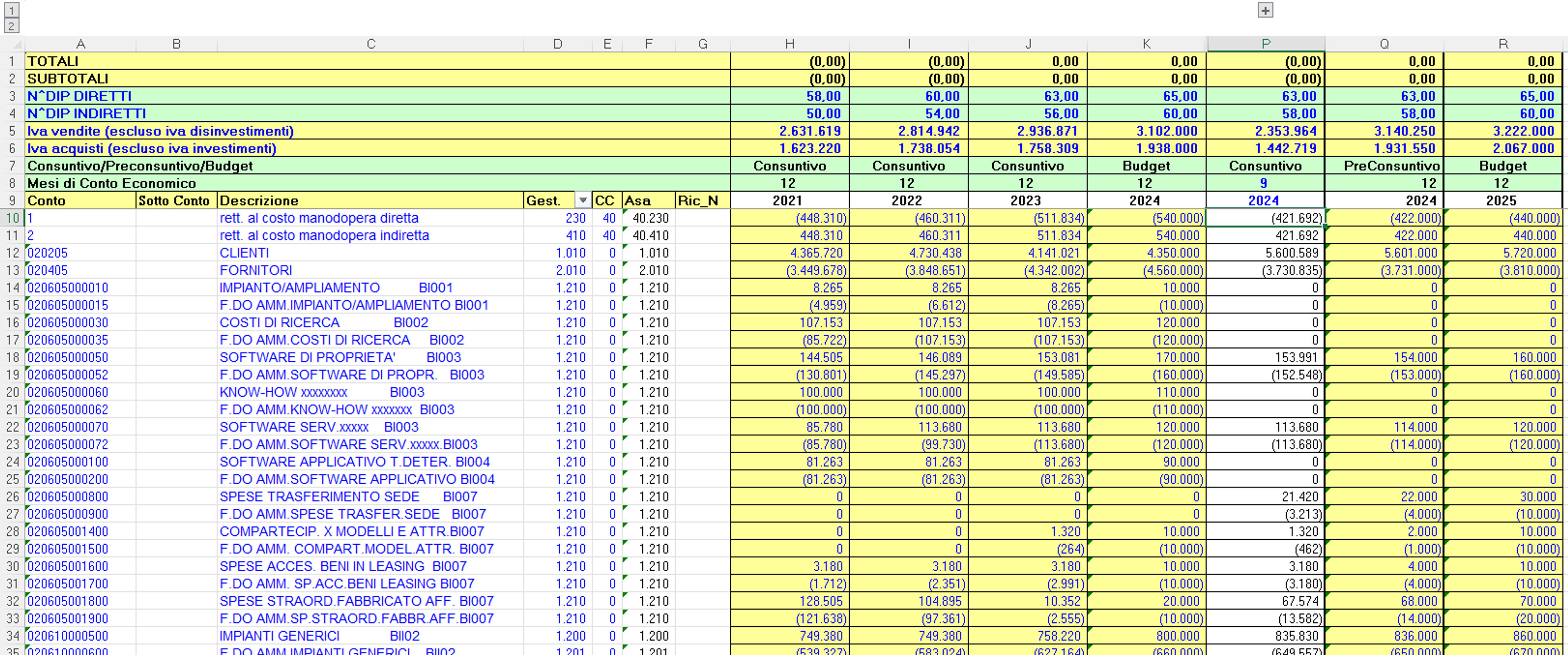Select cell with value (421.692)
This screenshot has width=1568, height=655.
point(1265,218)
